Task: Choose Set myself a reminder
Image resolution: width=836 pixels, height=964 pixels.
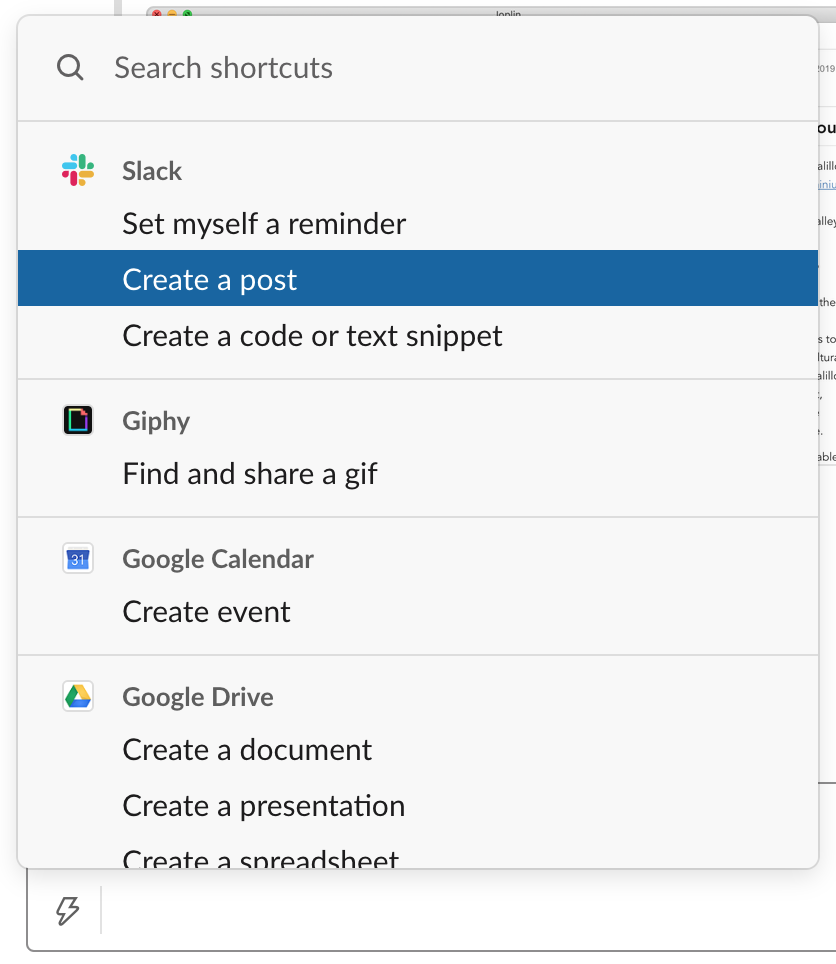Action: tap(264, 223)
